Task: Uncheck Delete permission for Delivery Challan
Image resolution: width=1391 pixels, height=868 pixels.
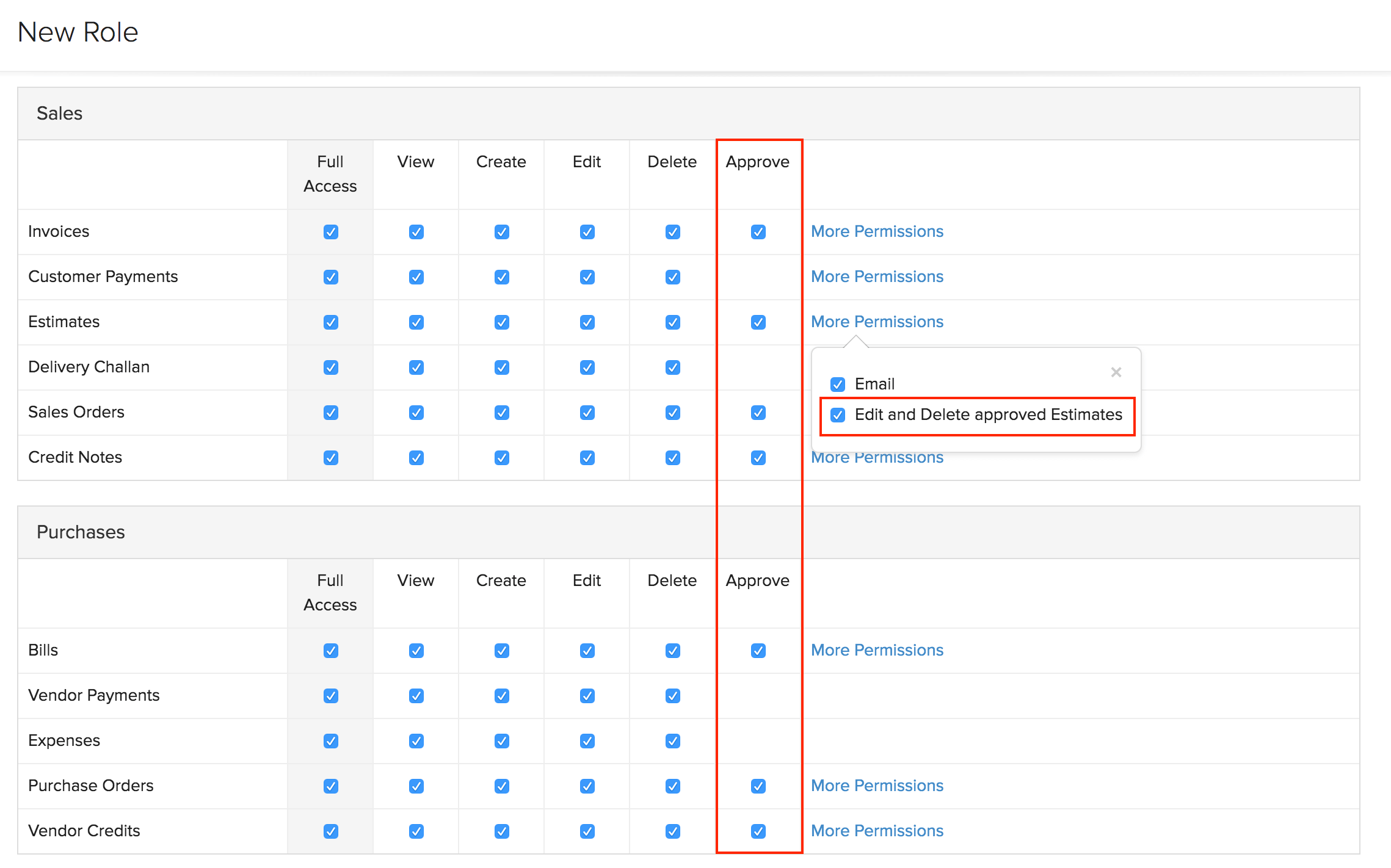Action: pyautogui.click(x=672, y=367)
